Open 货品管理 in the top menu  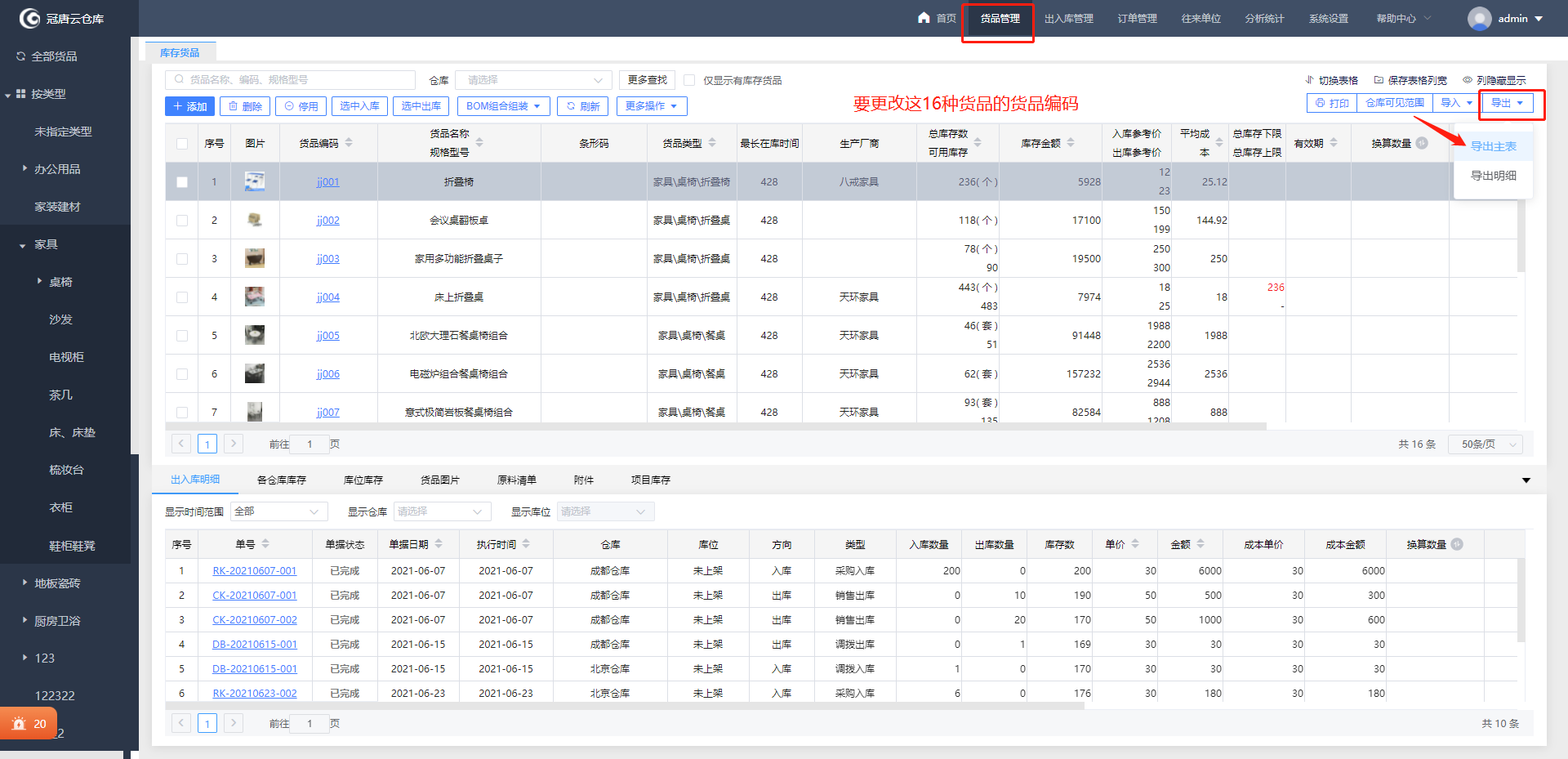(1000, 18)
